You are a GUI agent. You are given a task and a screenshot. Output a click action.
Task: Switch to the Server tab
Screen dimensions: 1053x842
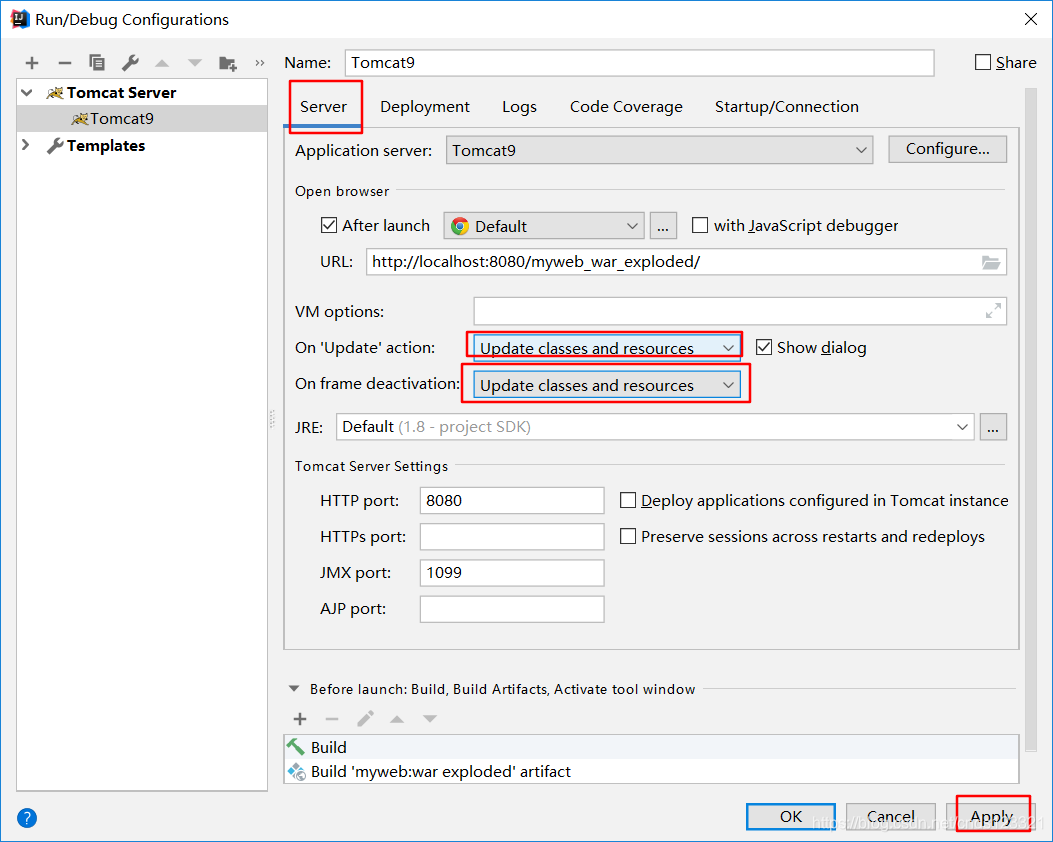pos(323,107)
